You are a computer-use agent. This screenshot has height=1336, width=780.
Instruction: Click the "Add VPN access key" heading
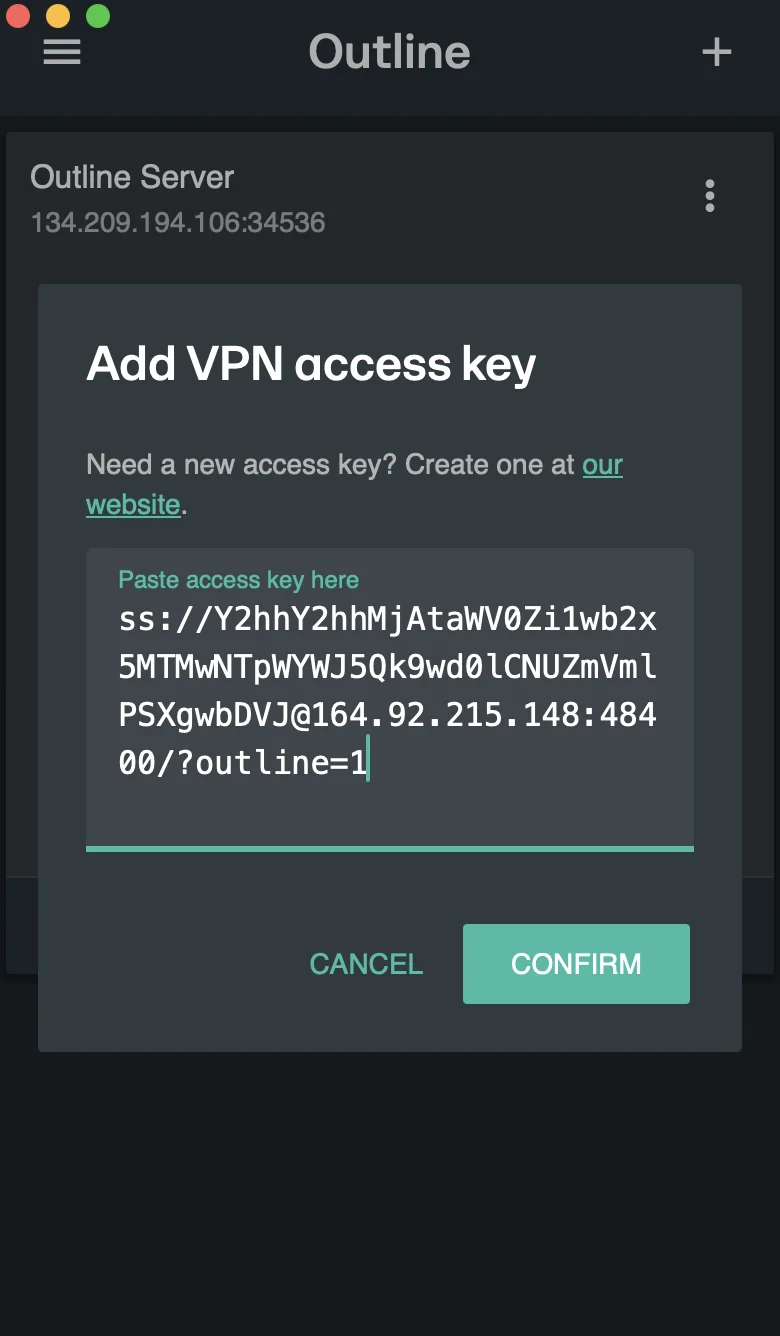(x=311, y=364)
